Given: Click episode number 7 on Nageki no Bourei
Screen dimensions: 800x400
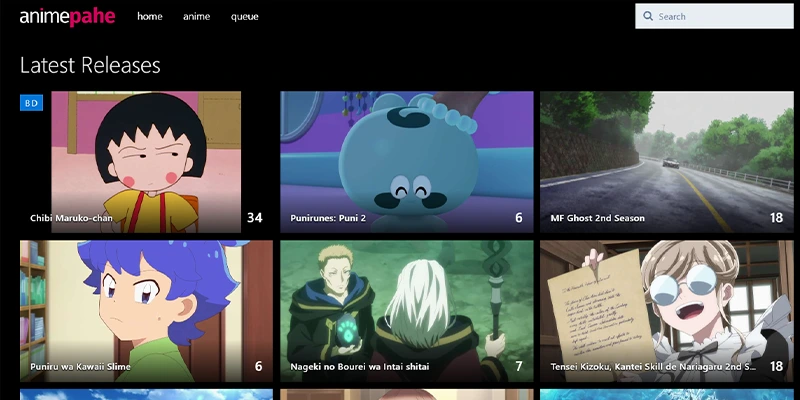Looking at the screenshot, I should 519,366.
